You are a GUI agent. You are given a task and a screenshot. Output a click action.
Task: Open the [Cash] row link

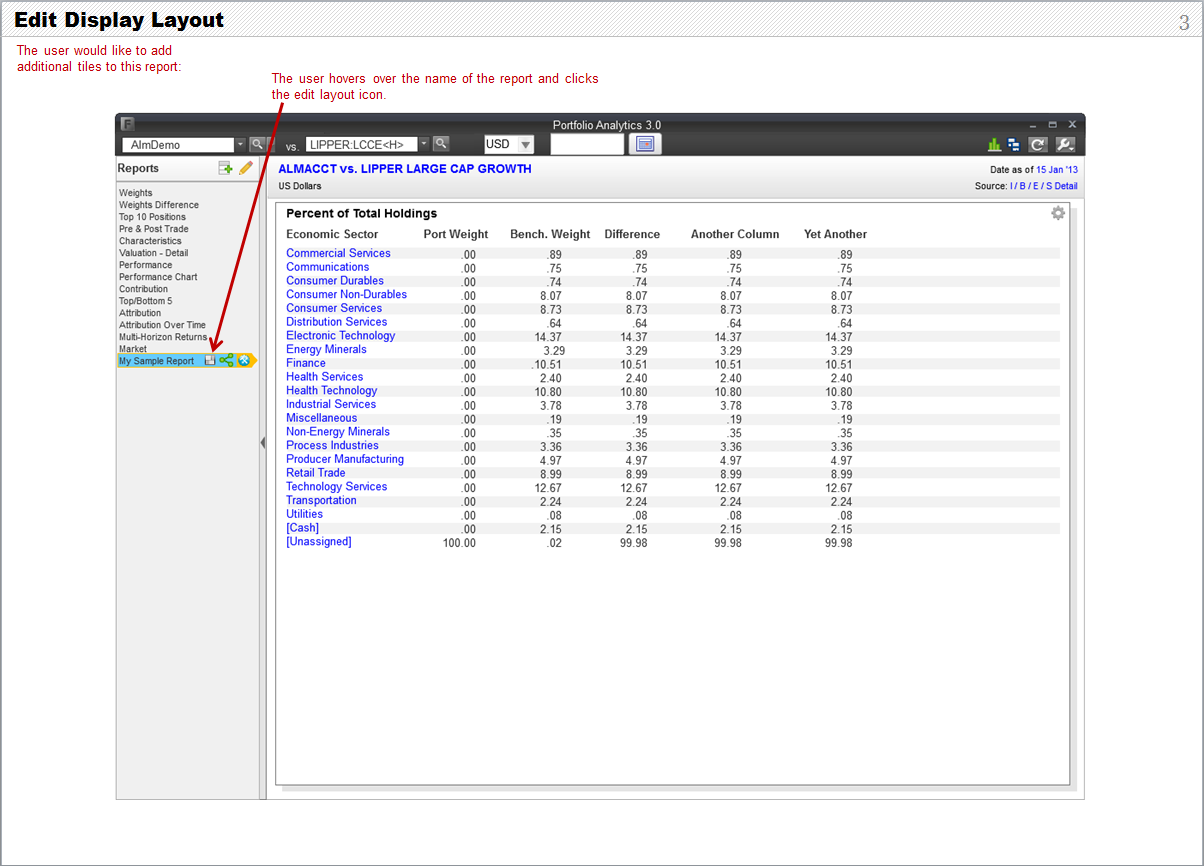pos(303,528)
